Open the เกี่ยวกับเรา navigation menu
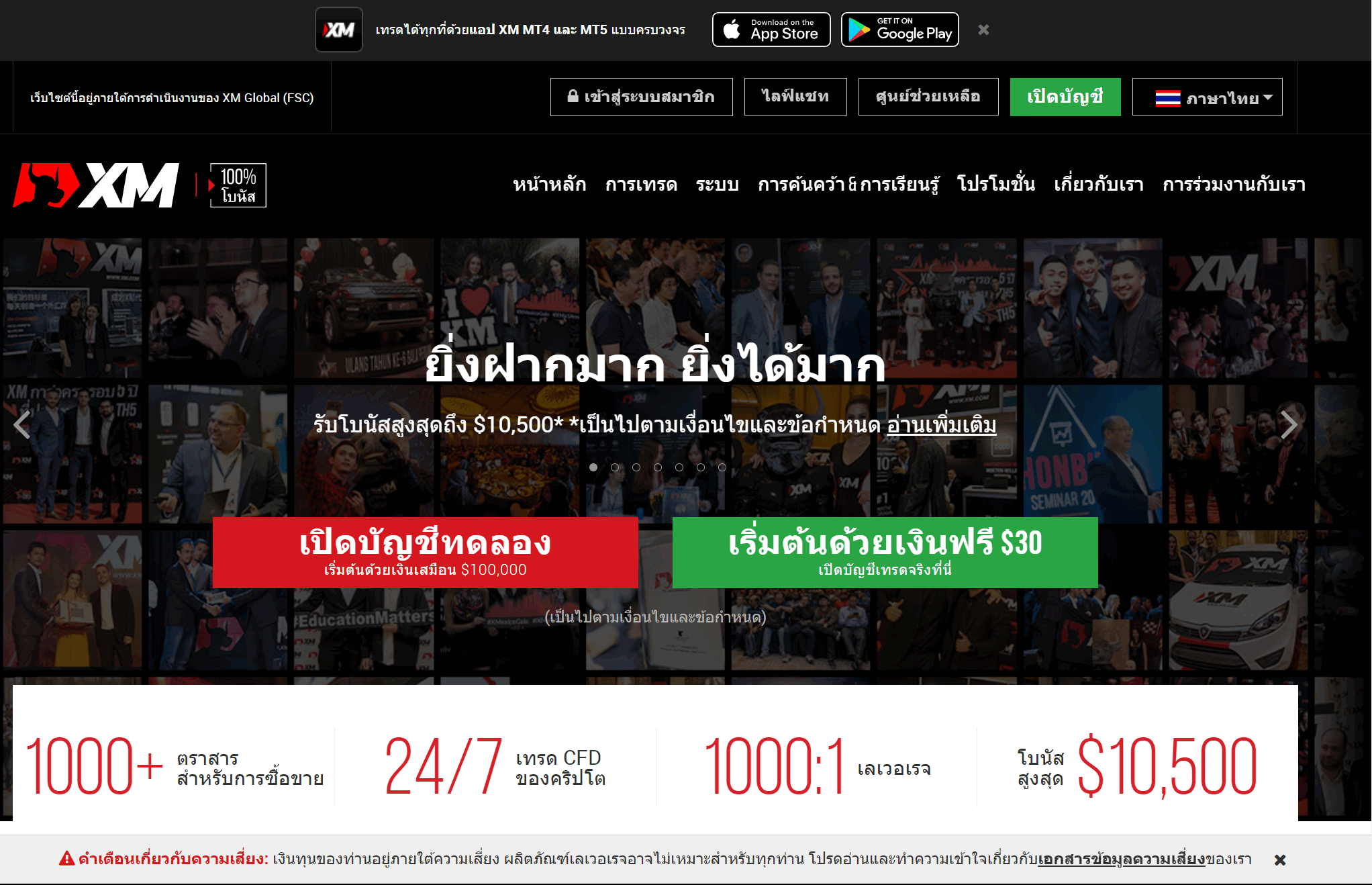The image size is (1372, 885). click(1099, 185)
